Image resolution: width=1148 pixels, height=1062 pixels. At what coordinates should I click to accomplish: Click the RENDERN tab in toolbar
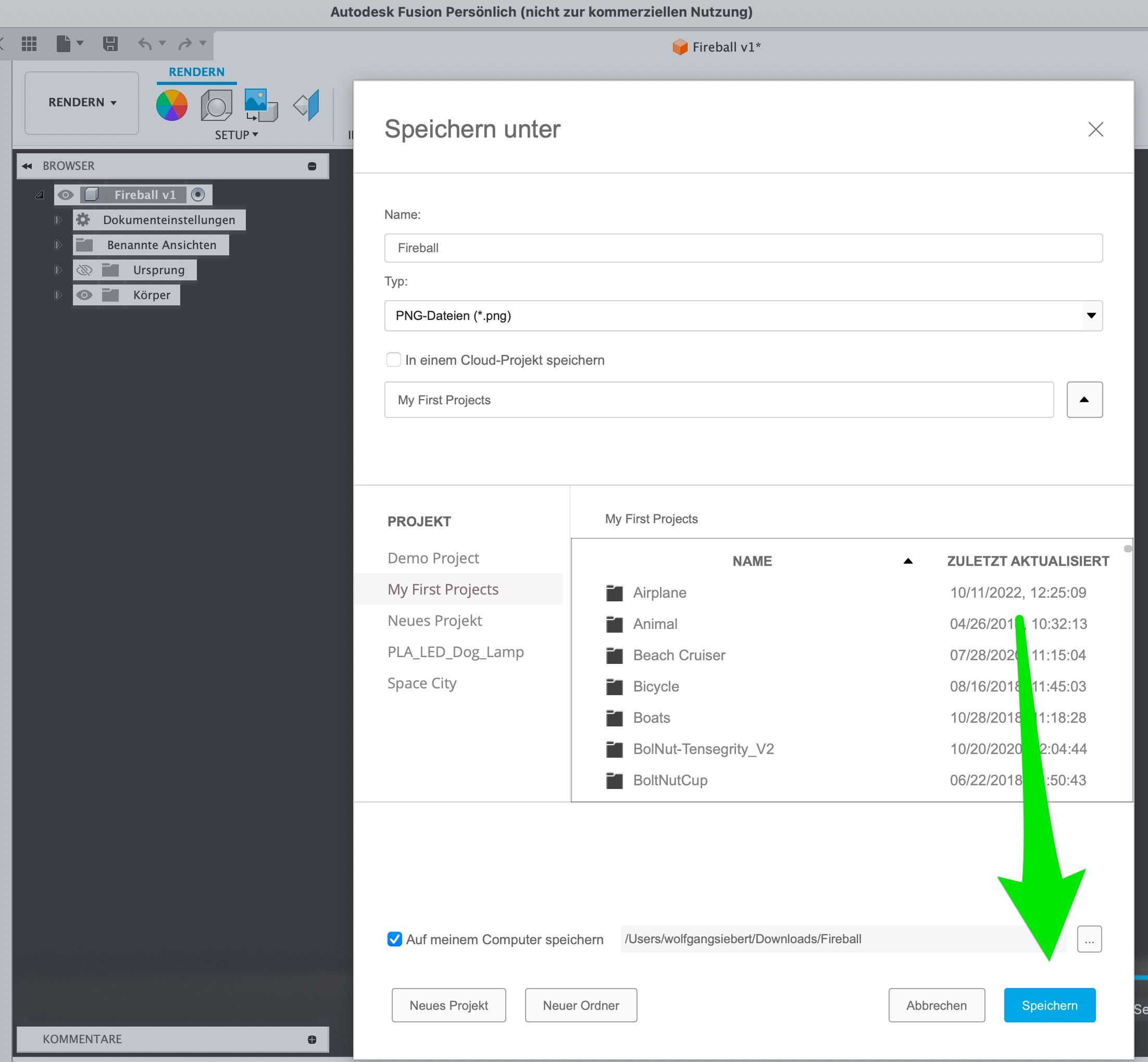click(x=198, y=70)
